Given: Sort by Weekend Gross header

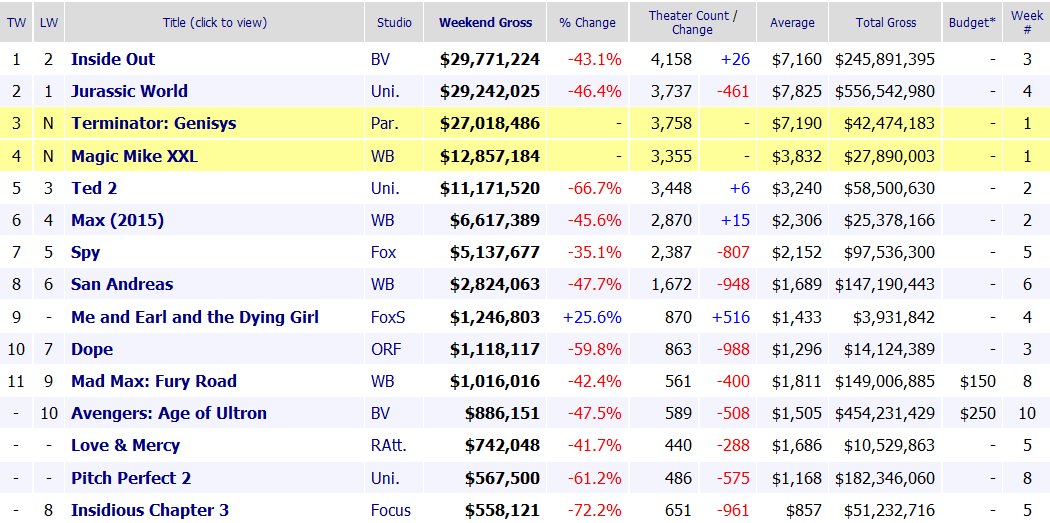Looking at the screenshot, I should tap(485, 23).
